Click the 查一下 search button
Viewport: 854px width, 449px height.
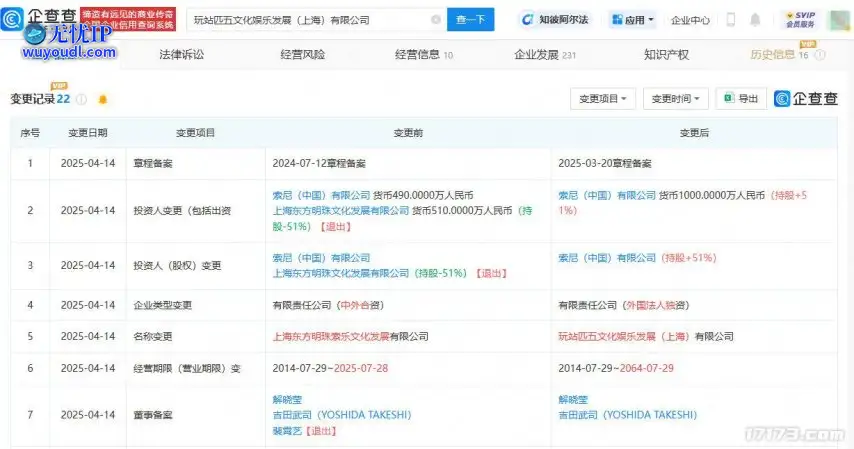(x=471, y=20)
